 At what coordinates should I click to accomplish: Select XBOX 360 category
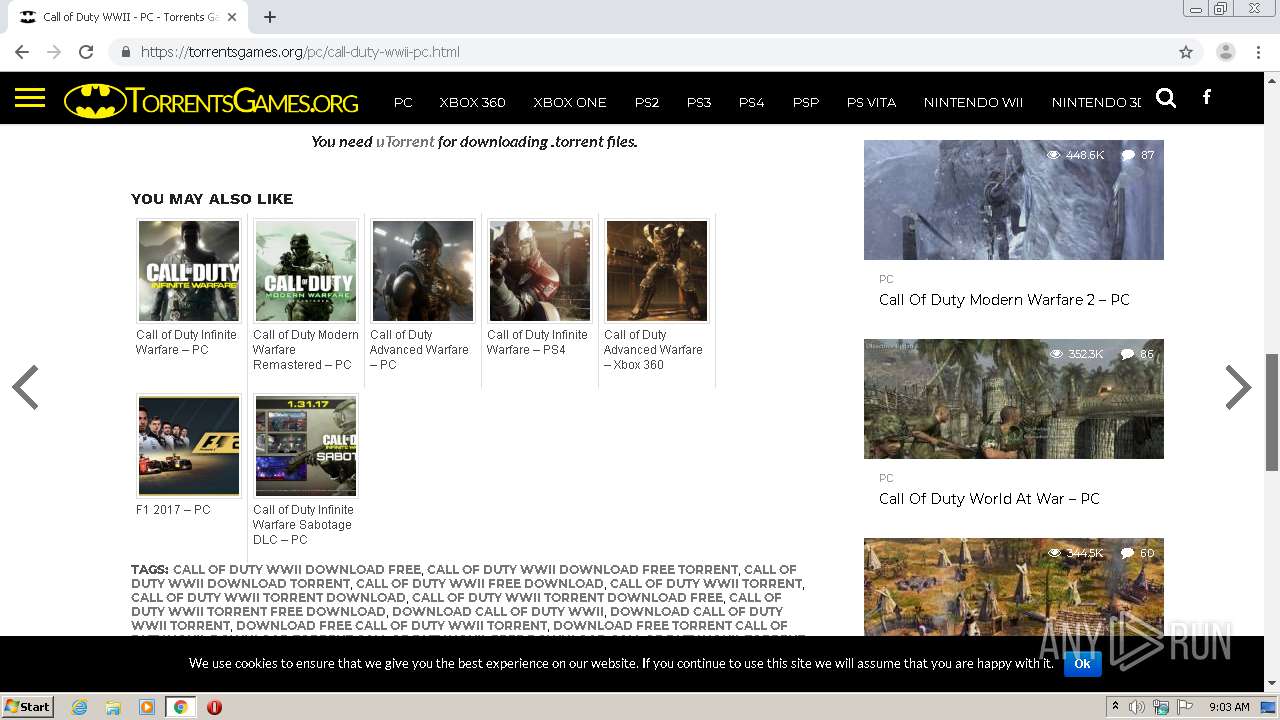472,102
